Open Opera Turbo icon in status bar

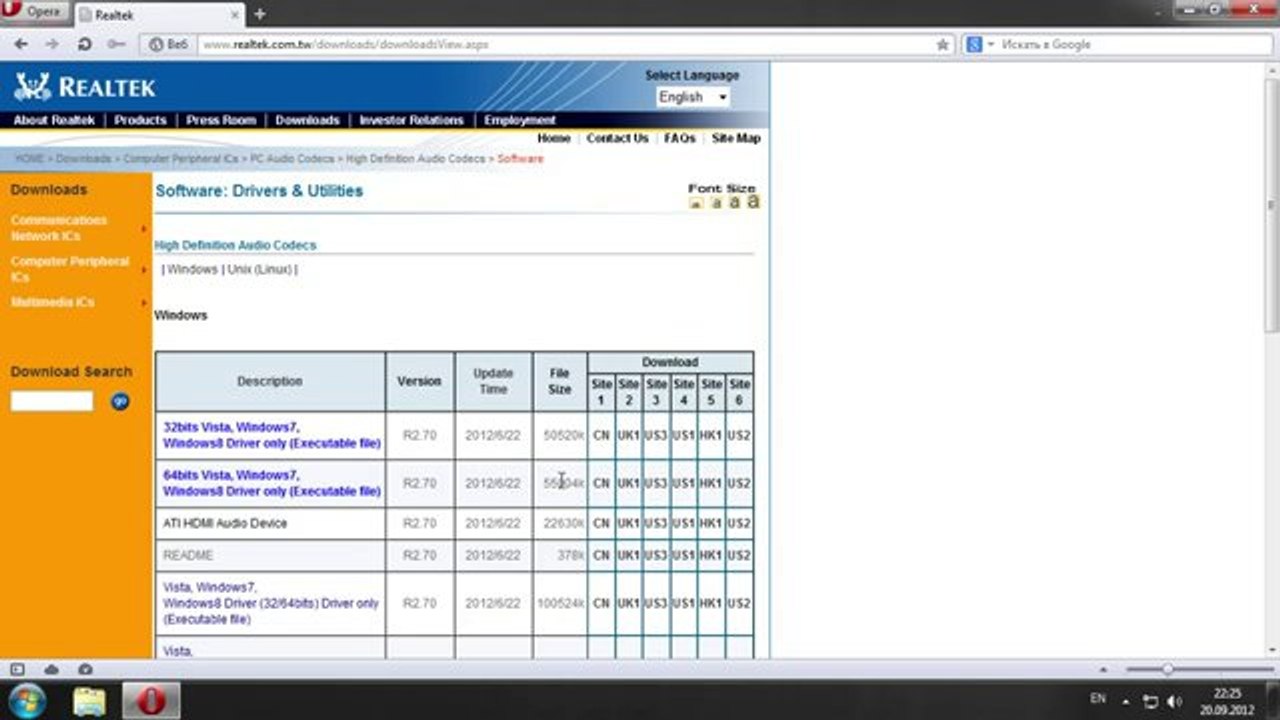click(x=85, y=669)
